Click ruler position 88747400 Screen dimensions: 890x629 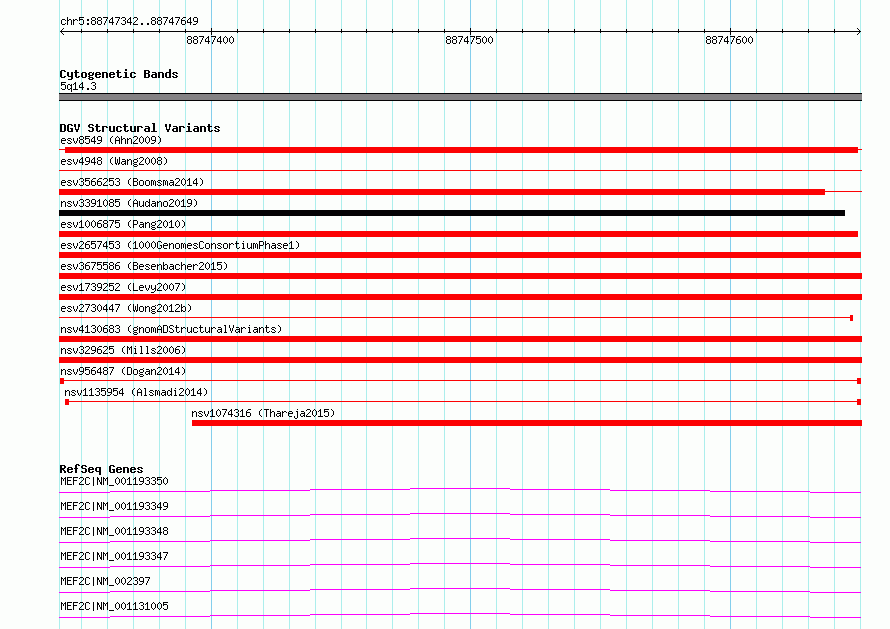[x=210, y=40]
